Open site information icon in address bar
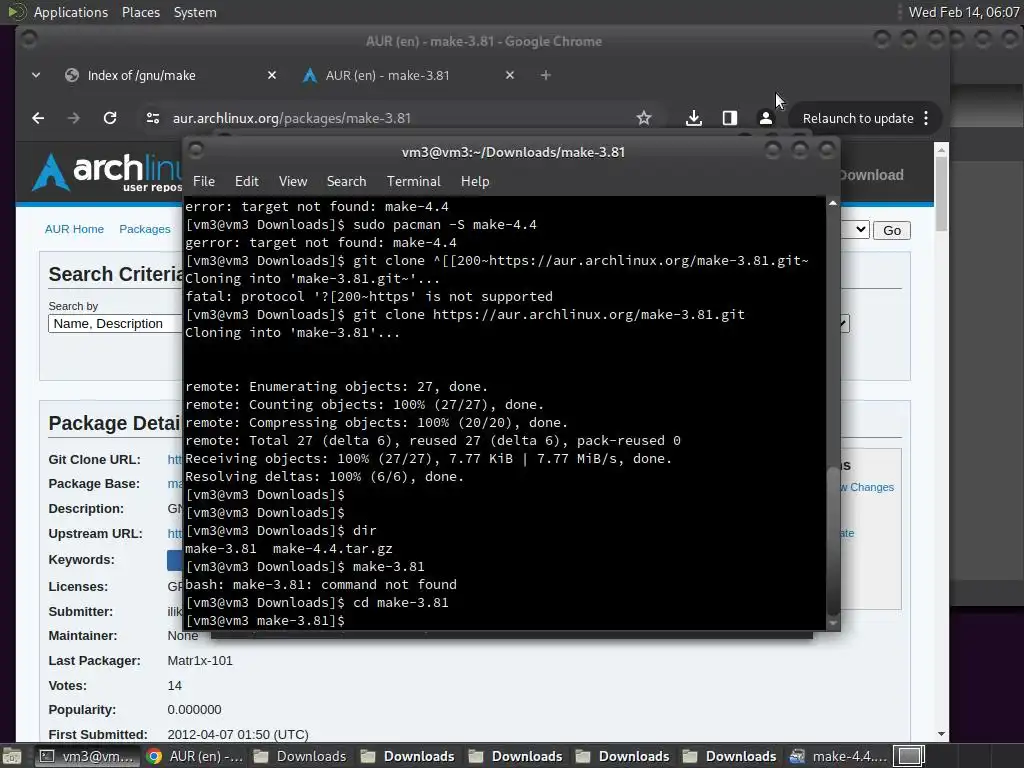The image size is (1024, 768). pyautogui.click(x=153, y=118)
